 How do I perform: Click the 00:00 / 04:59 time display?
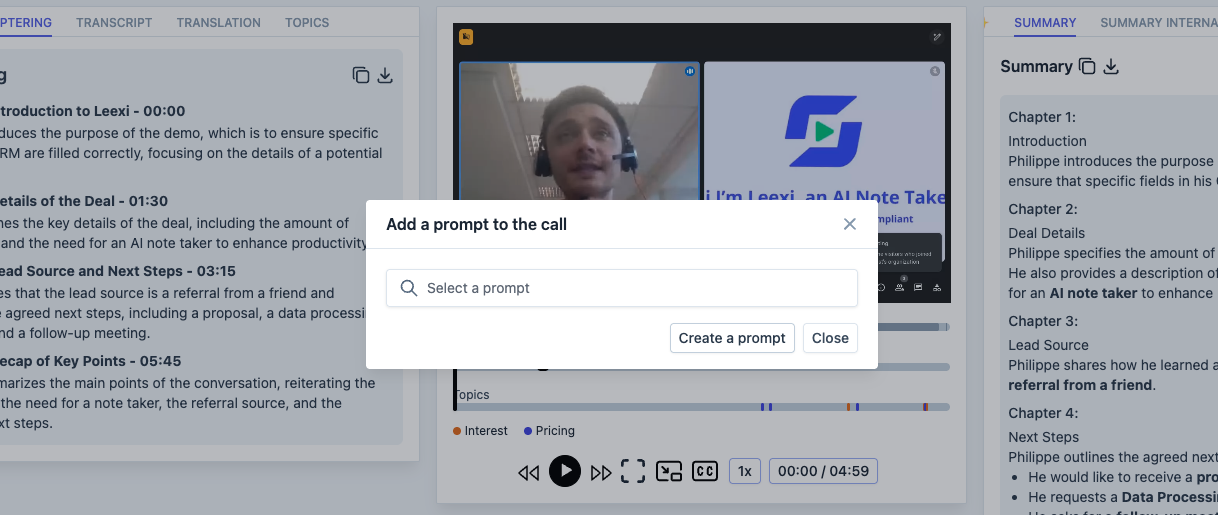click(x=823, y=471)
